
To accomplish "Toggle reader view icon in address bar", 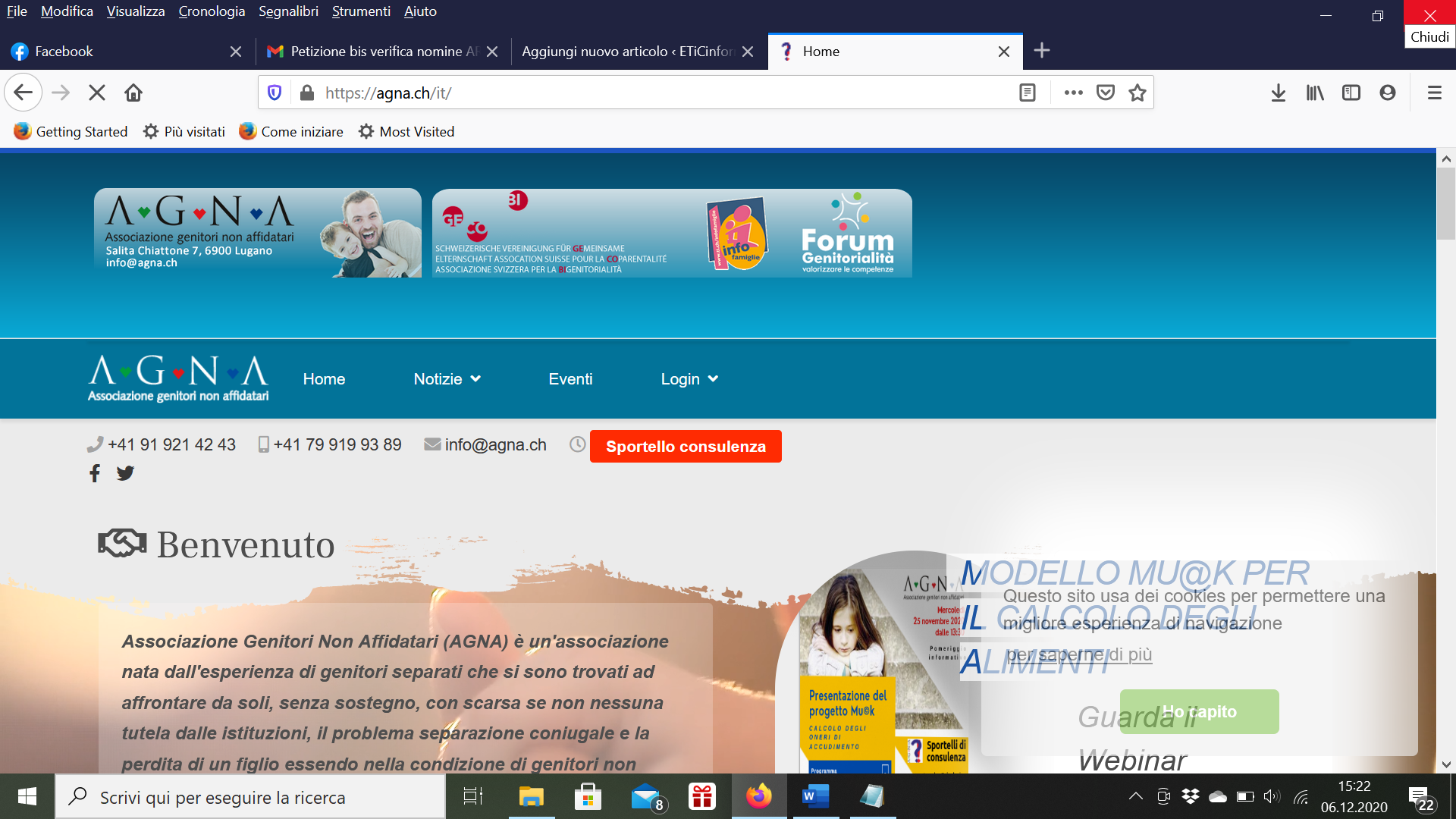I will 1028,93.
